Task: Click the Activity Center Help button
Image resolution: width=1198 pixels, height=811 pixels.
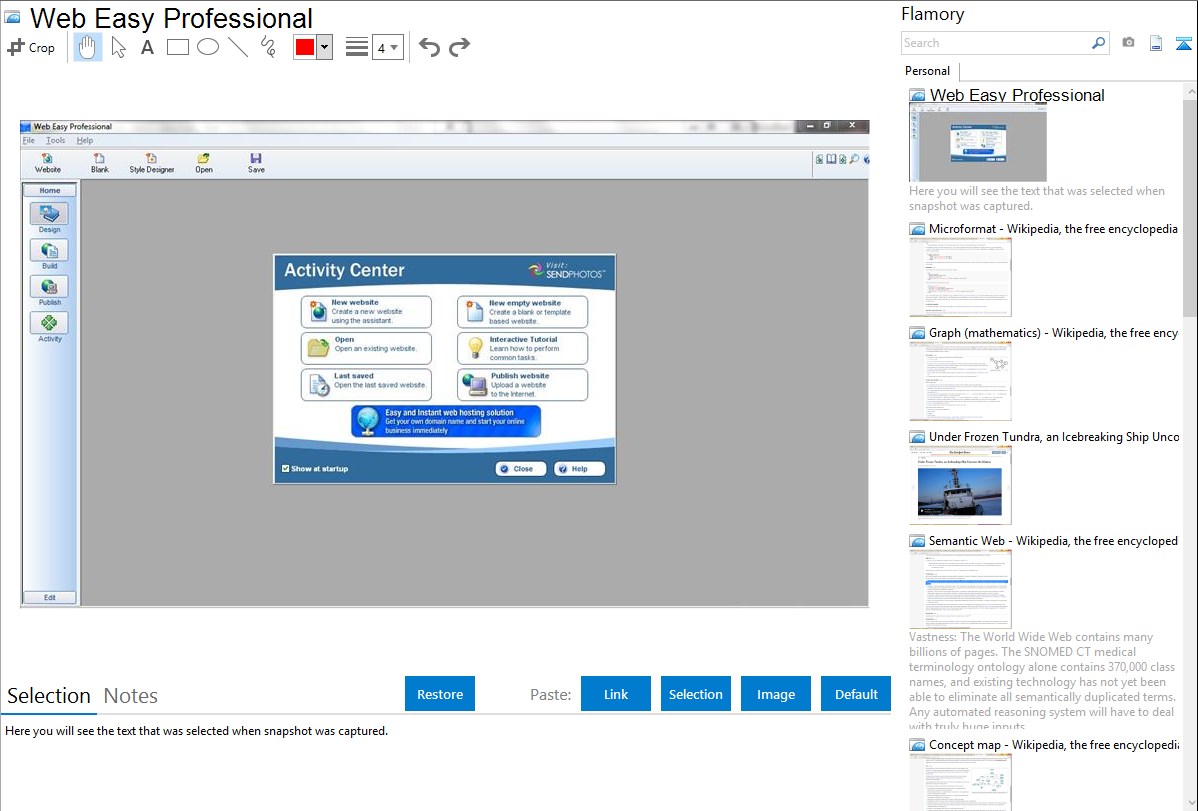Action: pyautogui.click(x=579, y=469)
